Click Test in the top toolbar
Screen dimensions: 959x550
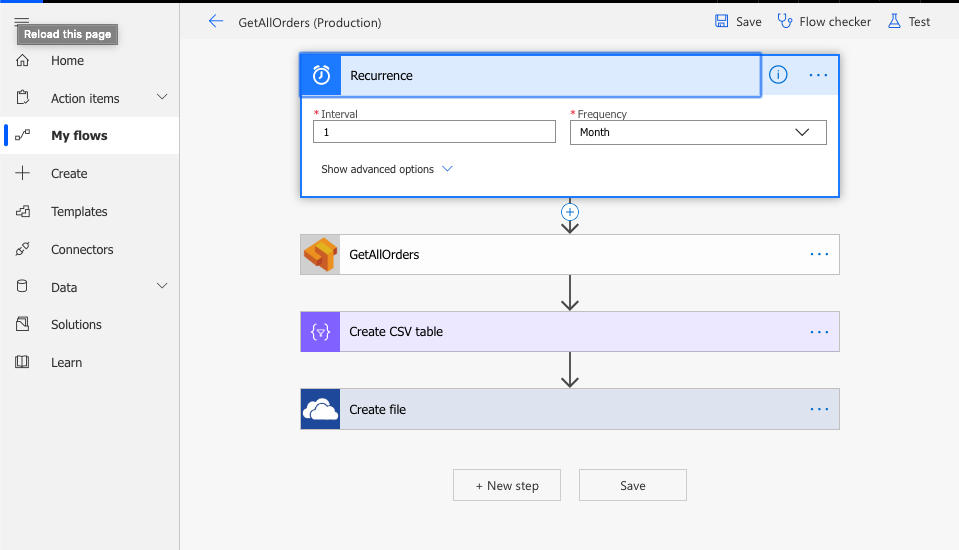tap(909, 21)
